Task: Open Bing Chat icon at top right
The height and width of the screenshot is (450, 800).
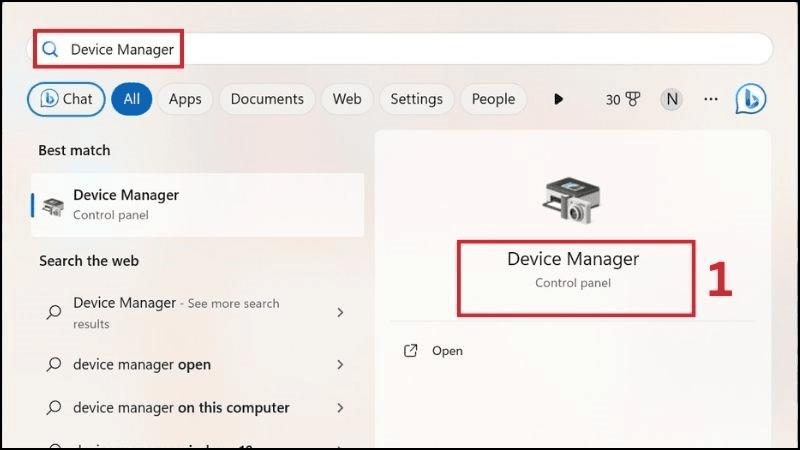Action: [750, 99]
